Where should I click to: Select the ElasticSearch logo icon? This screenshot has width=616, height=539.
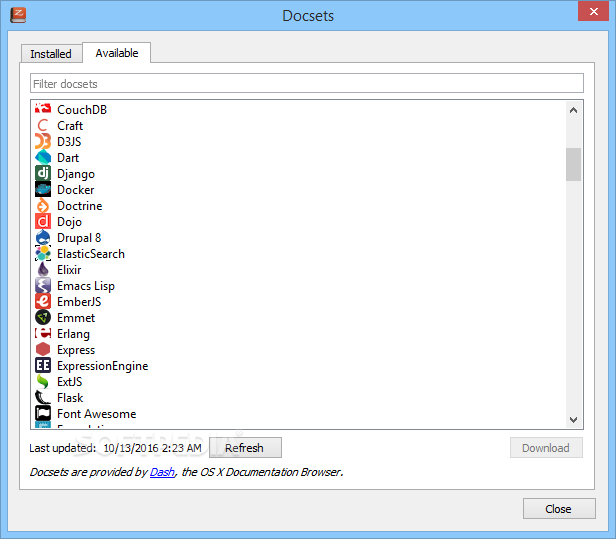pos(43,253)
